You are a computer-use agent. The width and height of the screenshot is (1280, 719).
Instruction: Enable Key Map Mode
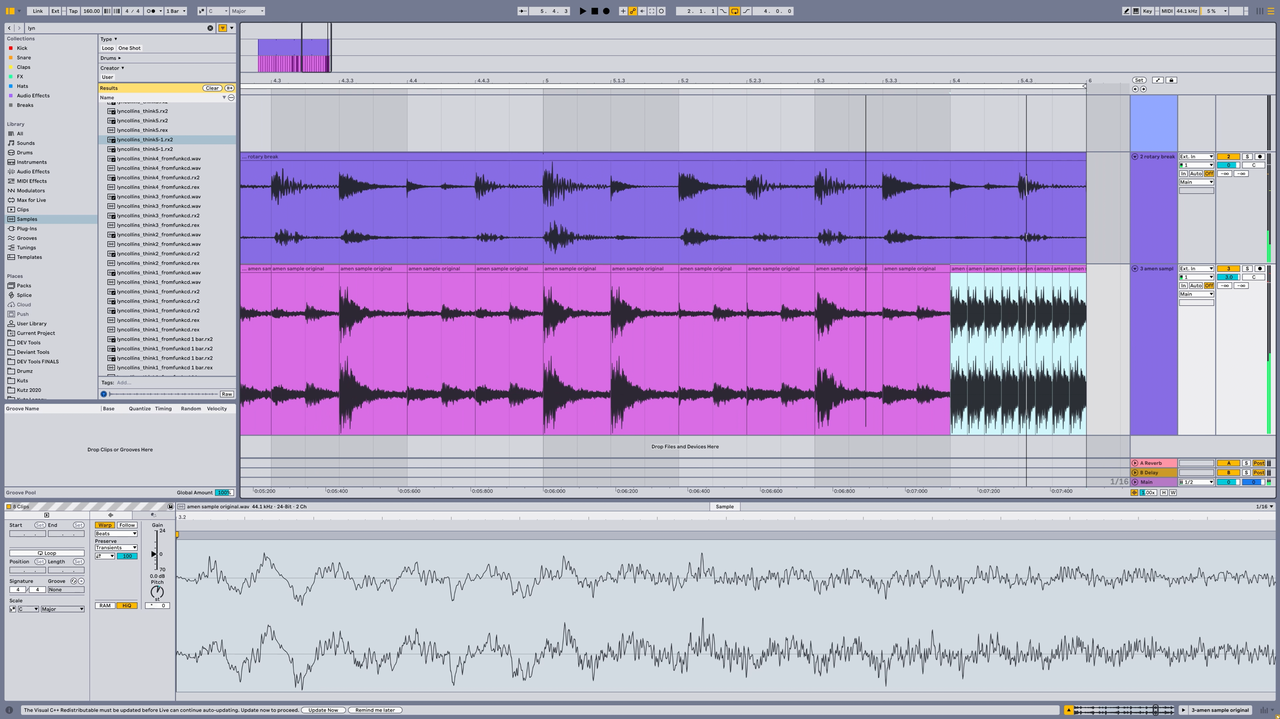pyautogui.click(x=1148, y=11)
